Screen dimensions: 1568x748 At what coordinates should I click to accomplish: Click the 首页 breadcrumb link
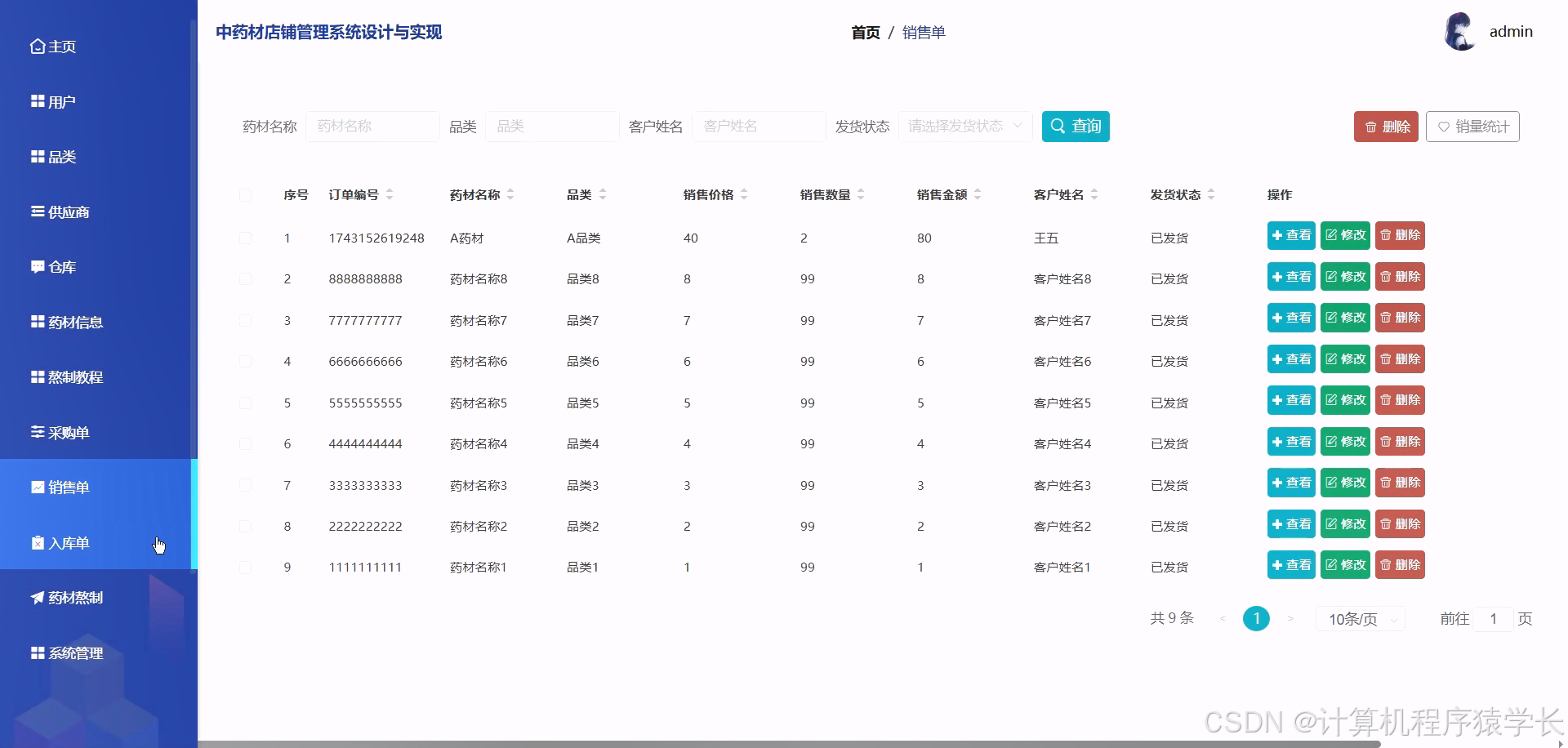point(865,33)
